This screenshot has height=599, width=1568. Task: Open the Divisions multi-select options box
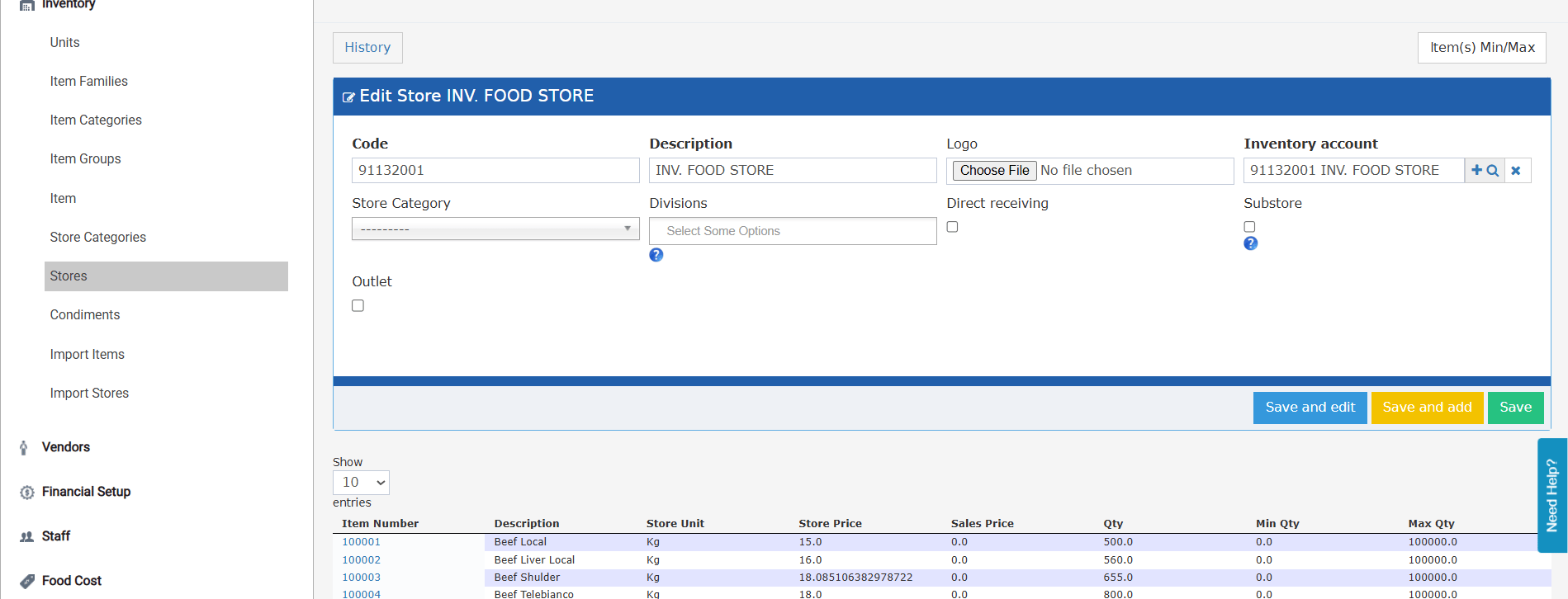click(x=793, y=231)
